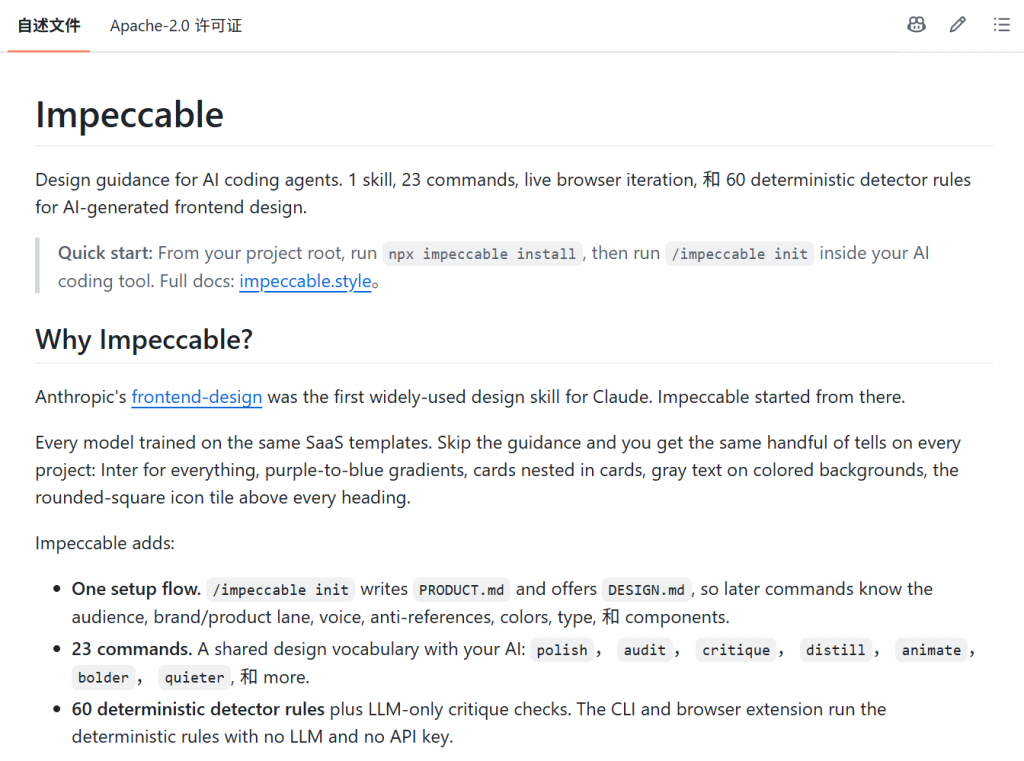Click the polish command chip

[562, 650]
